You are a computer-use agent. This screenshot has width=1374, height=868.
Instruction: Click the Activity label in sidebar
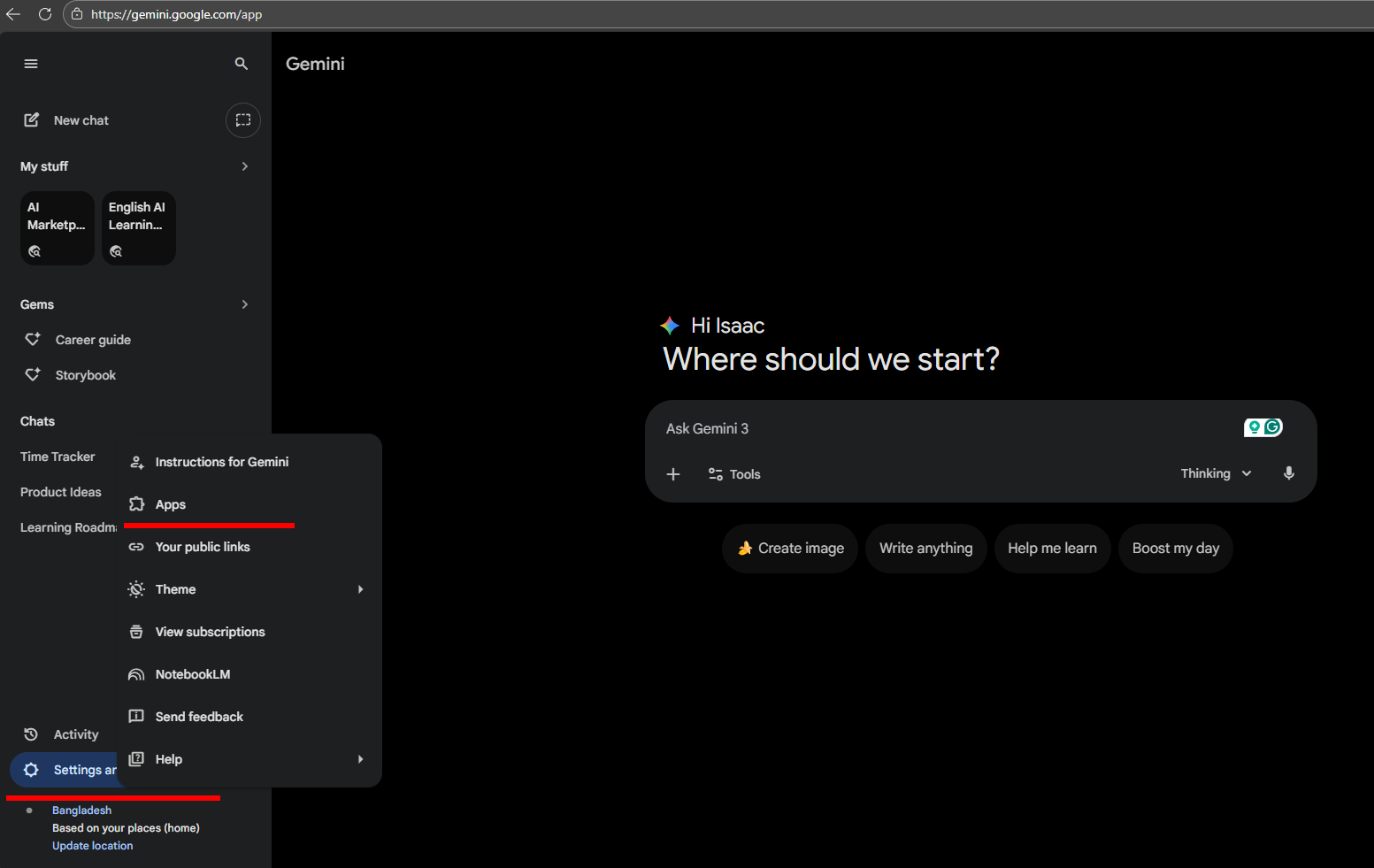point(76,734)
